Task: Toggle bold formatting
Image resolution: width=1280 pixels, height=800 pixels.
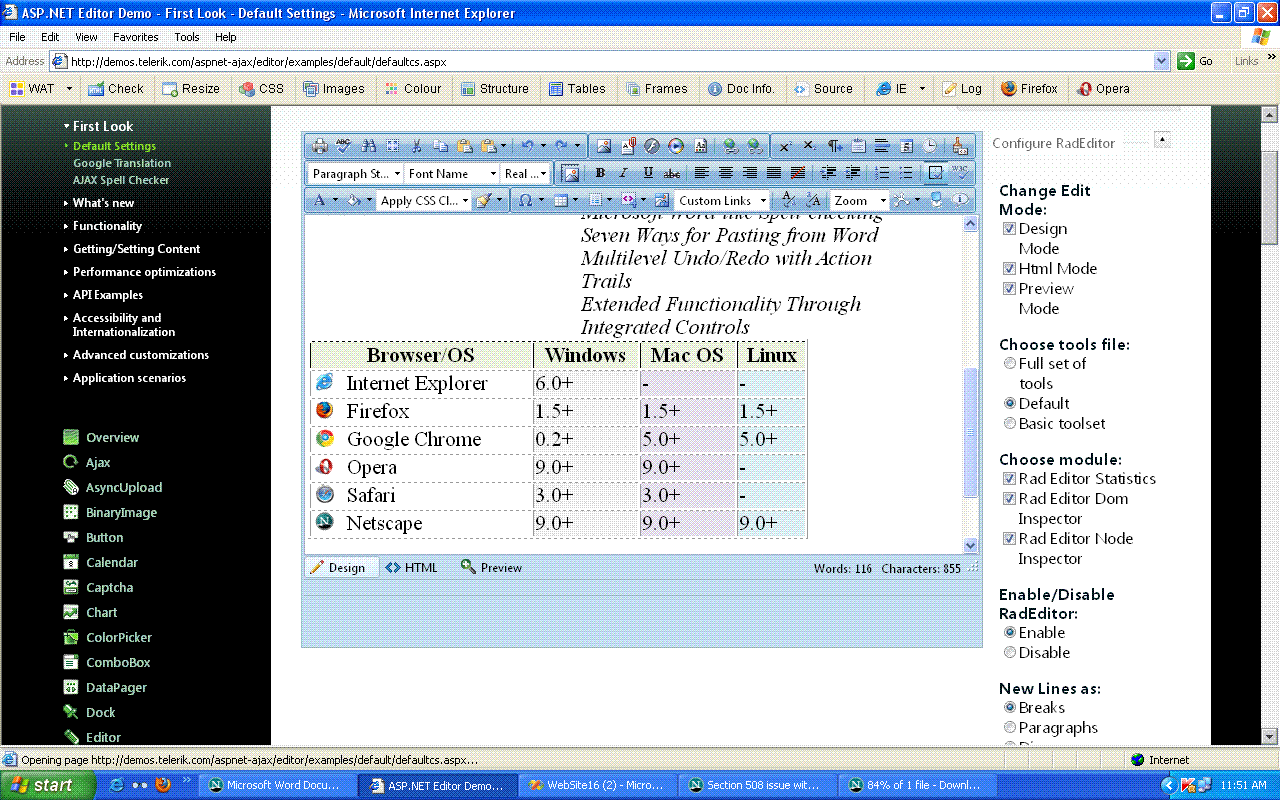Action: [x=600, y=173]
